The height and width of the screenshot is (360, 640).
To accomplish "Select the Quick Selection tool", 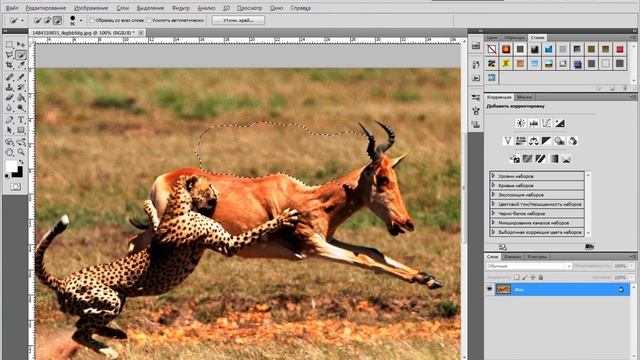I will pos(21,55).
